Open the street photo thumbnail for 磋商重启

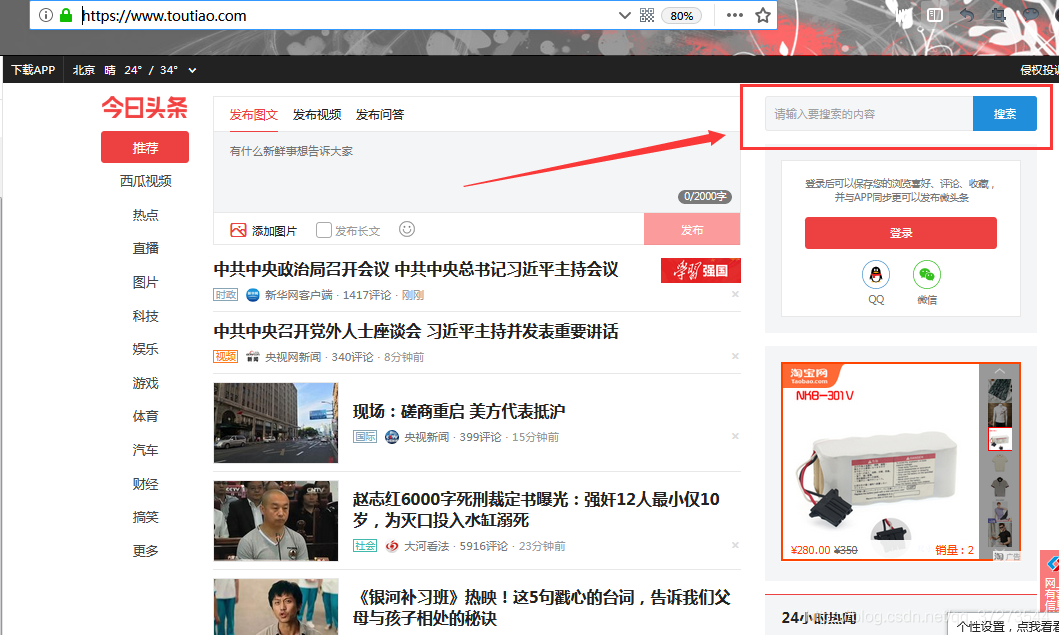(276, 423)
